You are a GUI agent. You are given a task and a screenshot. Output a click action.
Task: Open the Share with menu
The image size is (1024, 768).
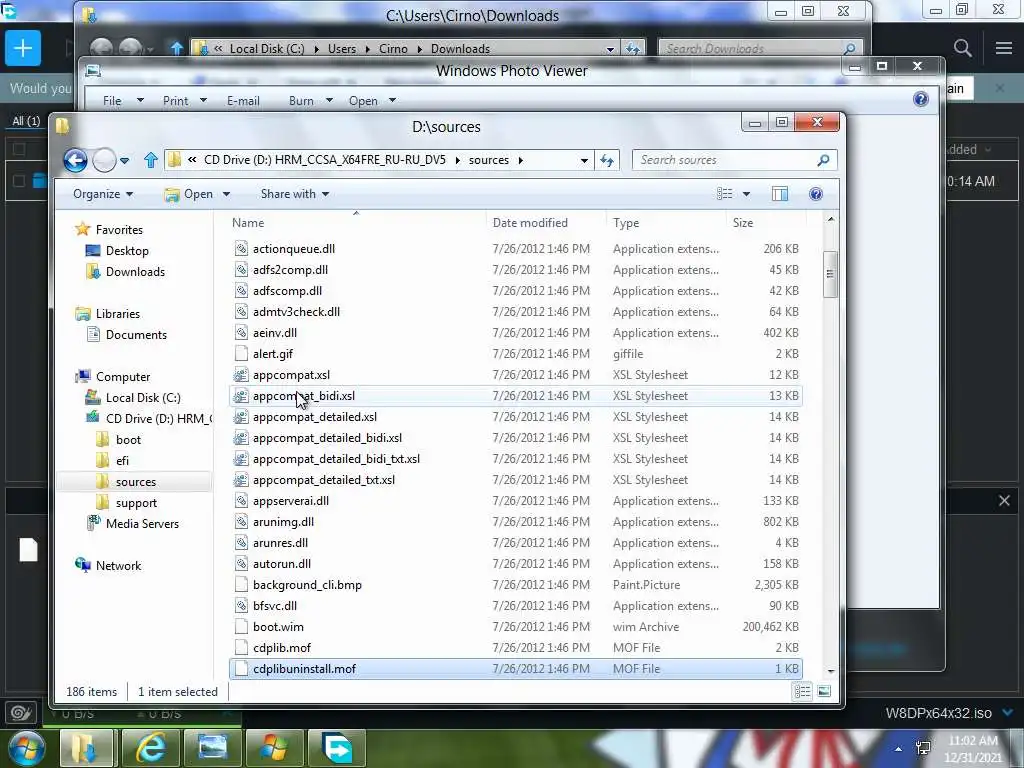[295, 194]
